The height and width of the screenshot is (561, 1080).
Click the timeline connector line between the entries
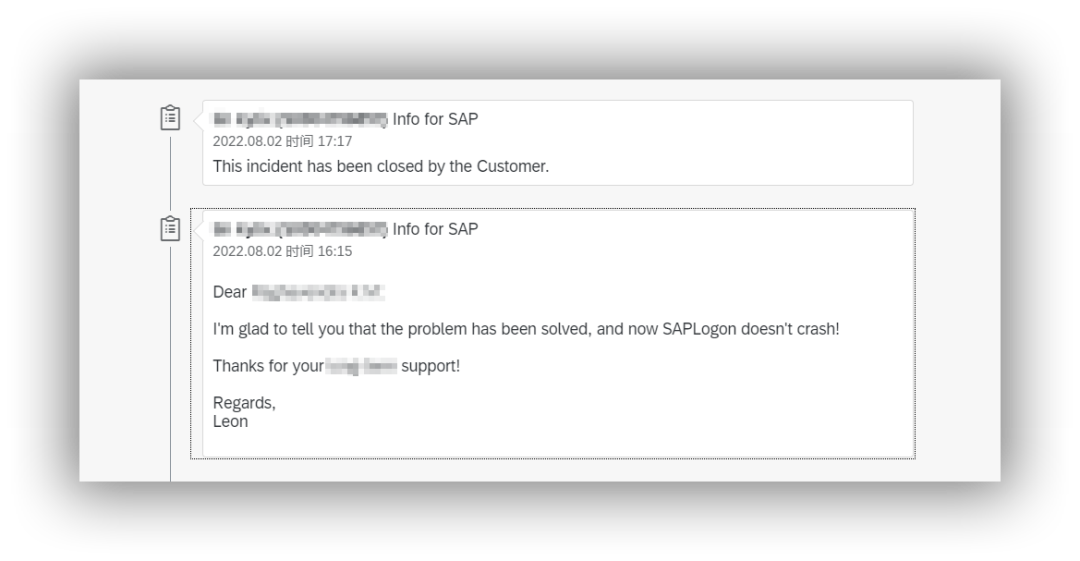tap(170, 173)
